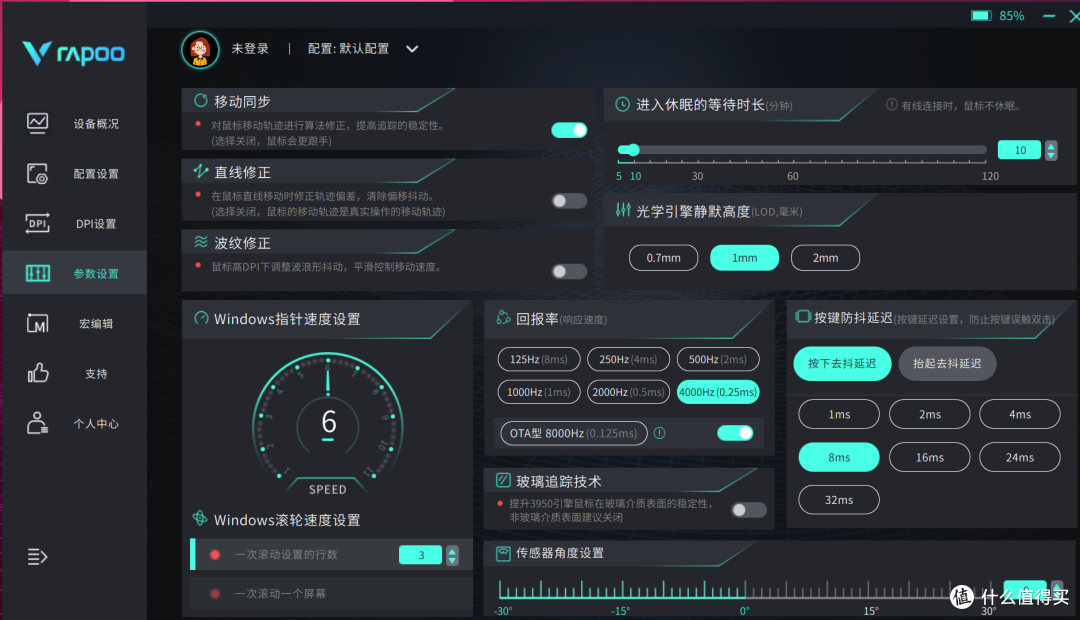Choose 4ms debounce delay
The image size is (1080, 620).
coord(1020,414)
